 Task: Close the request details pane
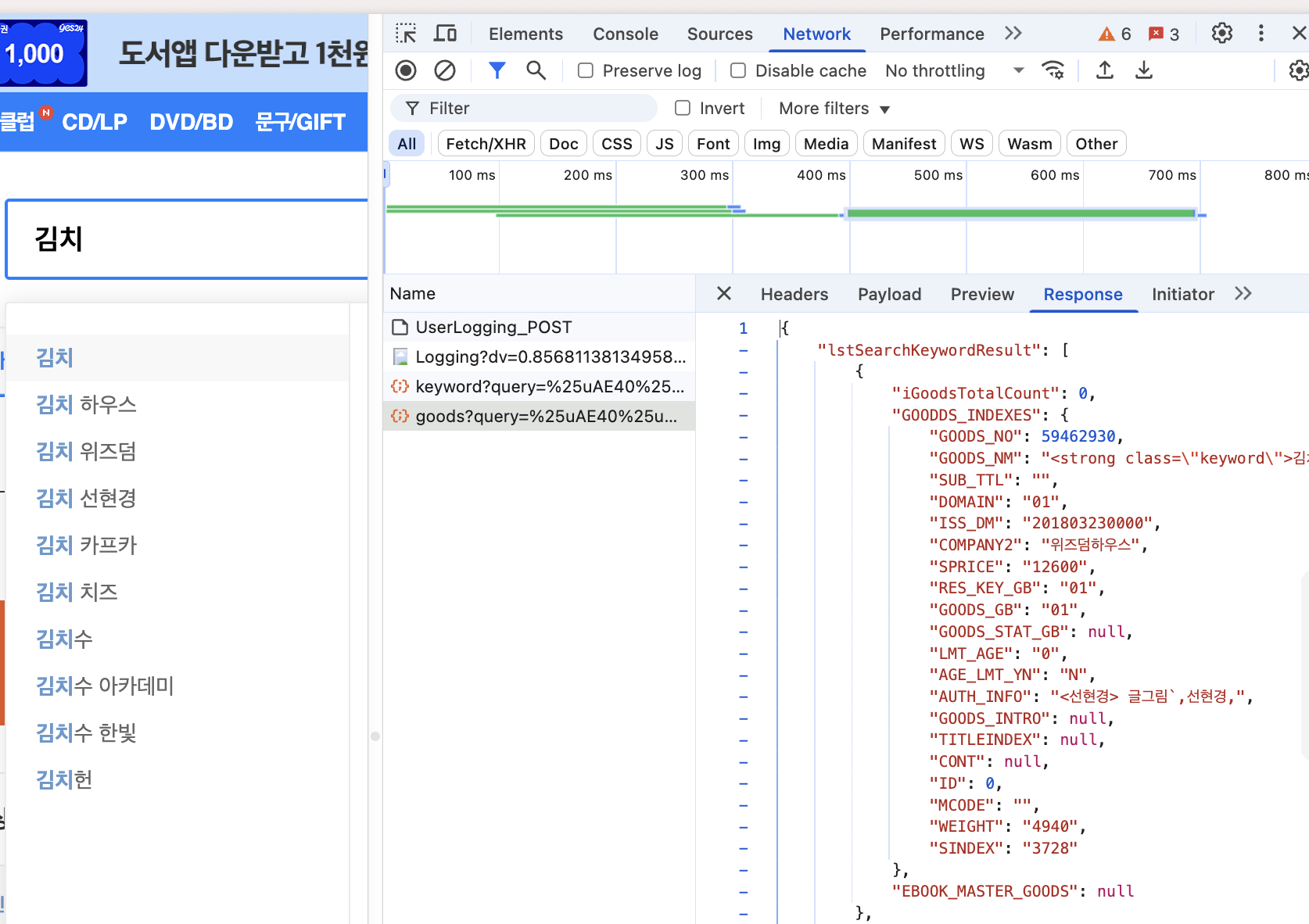pos(724,293)
